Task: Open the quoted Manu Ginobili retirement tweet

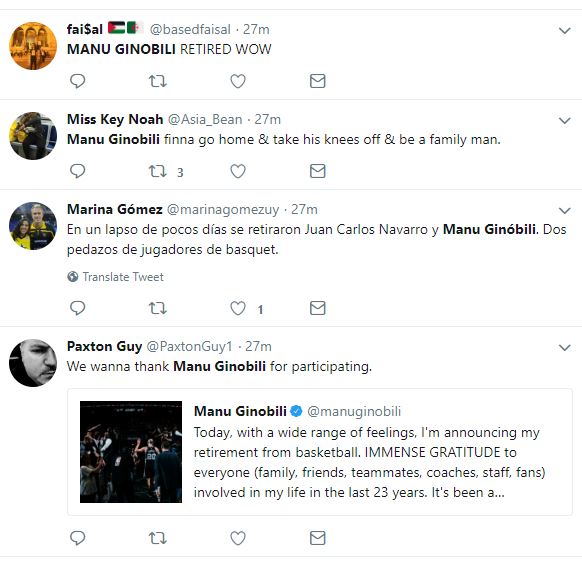Action: click(320, 452)
